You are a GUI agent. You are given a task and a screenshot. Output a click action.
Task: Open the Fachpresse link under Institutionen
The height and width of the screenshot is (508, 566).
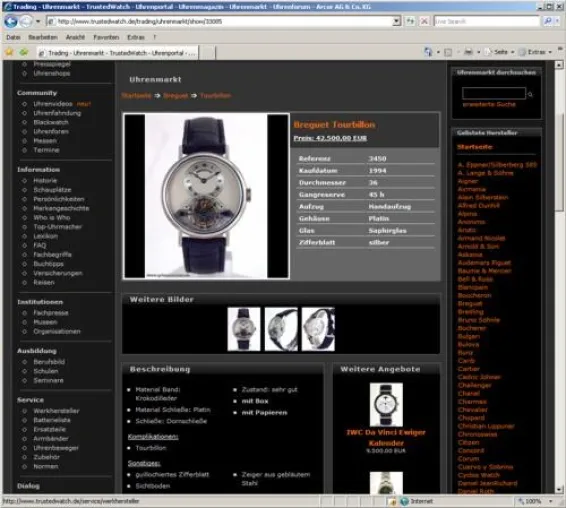coord(51,313)
